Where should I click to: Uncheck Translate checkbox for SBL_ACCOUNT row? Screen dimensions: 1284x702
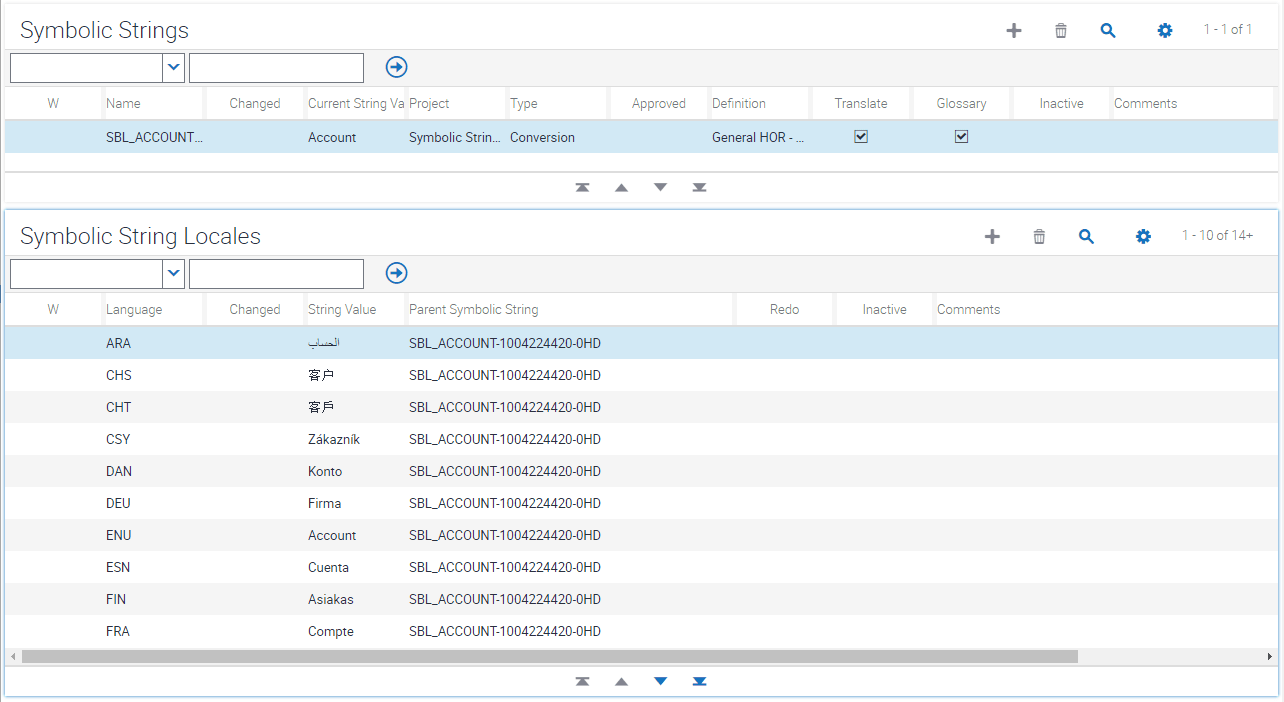point(861,137)
